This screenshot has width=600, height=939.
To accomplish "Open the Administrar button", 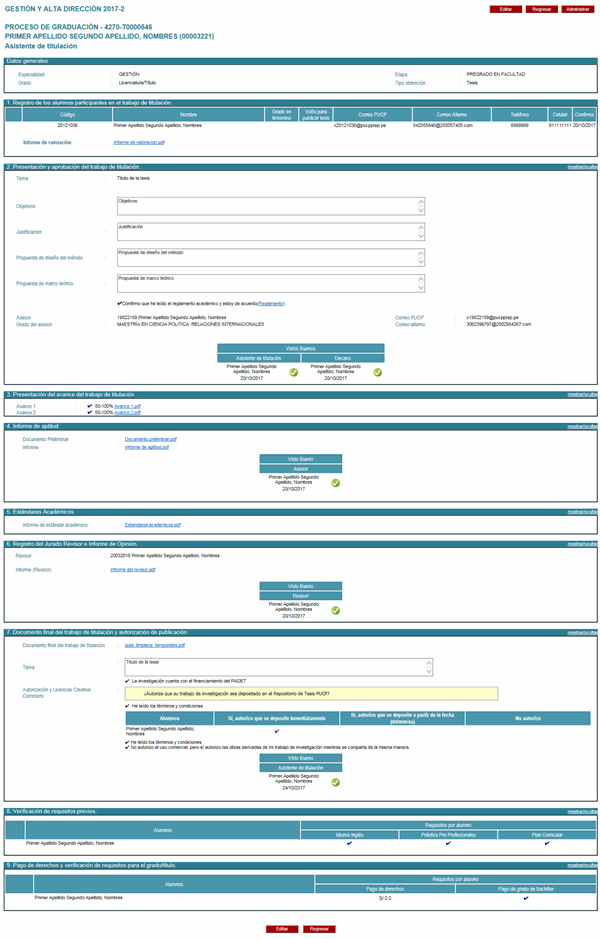I will click(x=578, y=10).
